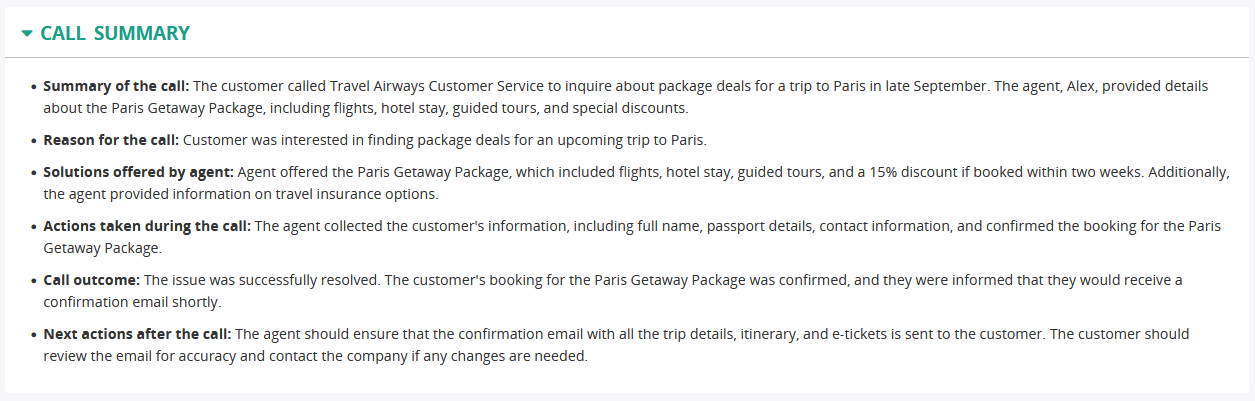This screenshot has width=1255, height=401.
Task: Click the bullet before 'Reason for the call'
Action: [34, 141]
